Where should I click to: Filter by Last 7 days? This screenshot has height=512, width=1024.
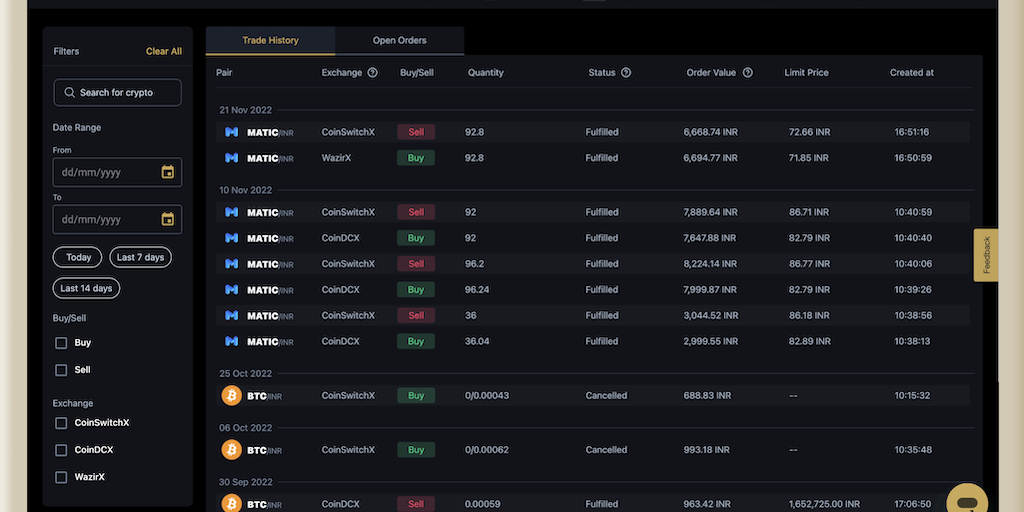click(140, 257)
